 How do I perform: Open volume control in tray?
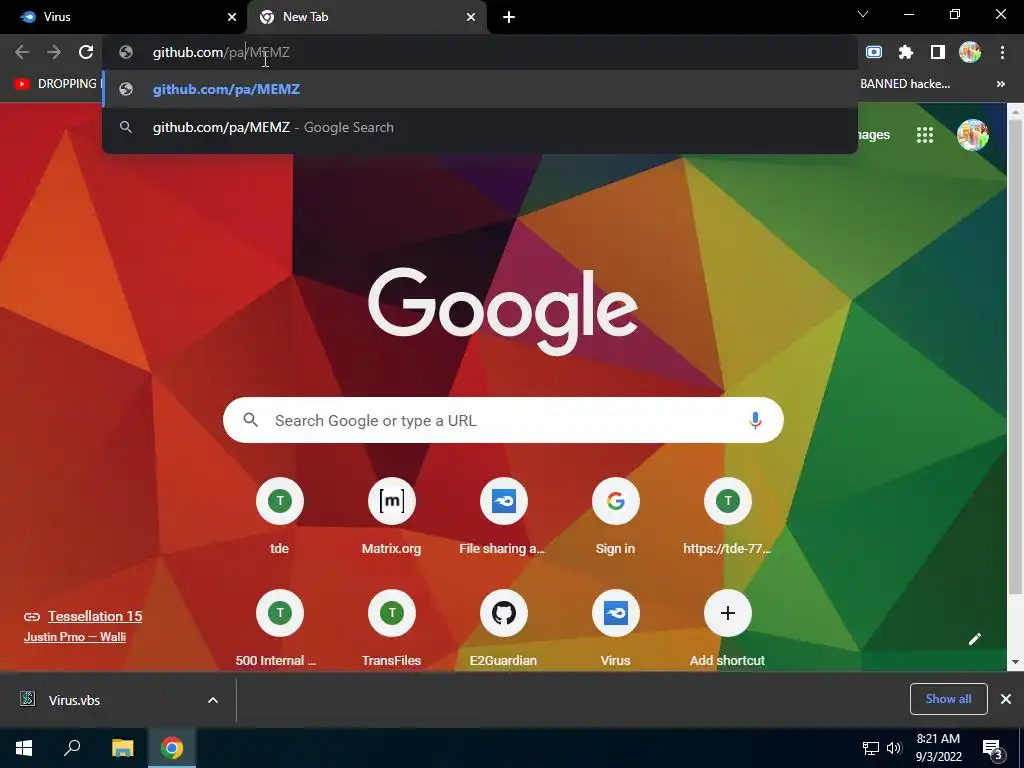pos(894,748)
